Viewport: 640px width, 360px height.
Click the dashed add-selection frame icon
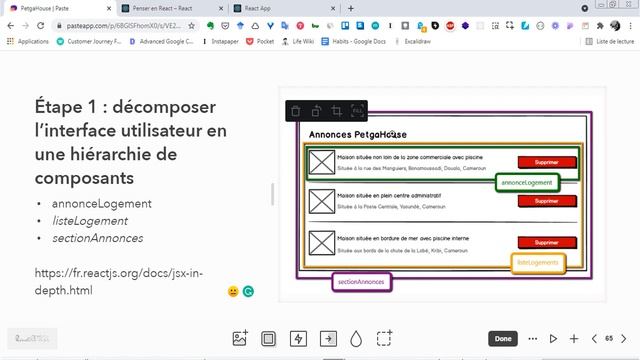coord(384,338)
